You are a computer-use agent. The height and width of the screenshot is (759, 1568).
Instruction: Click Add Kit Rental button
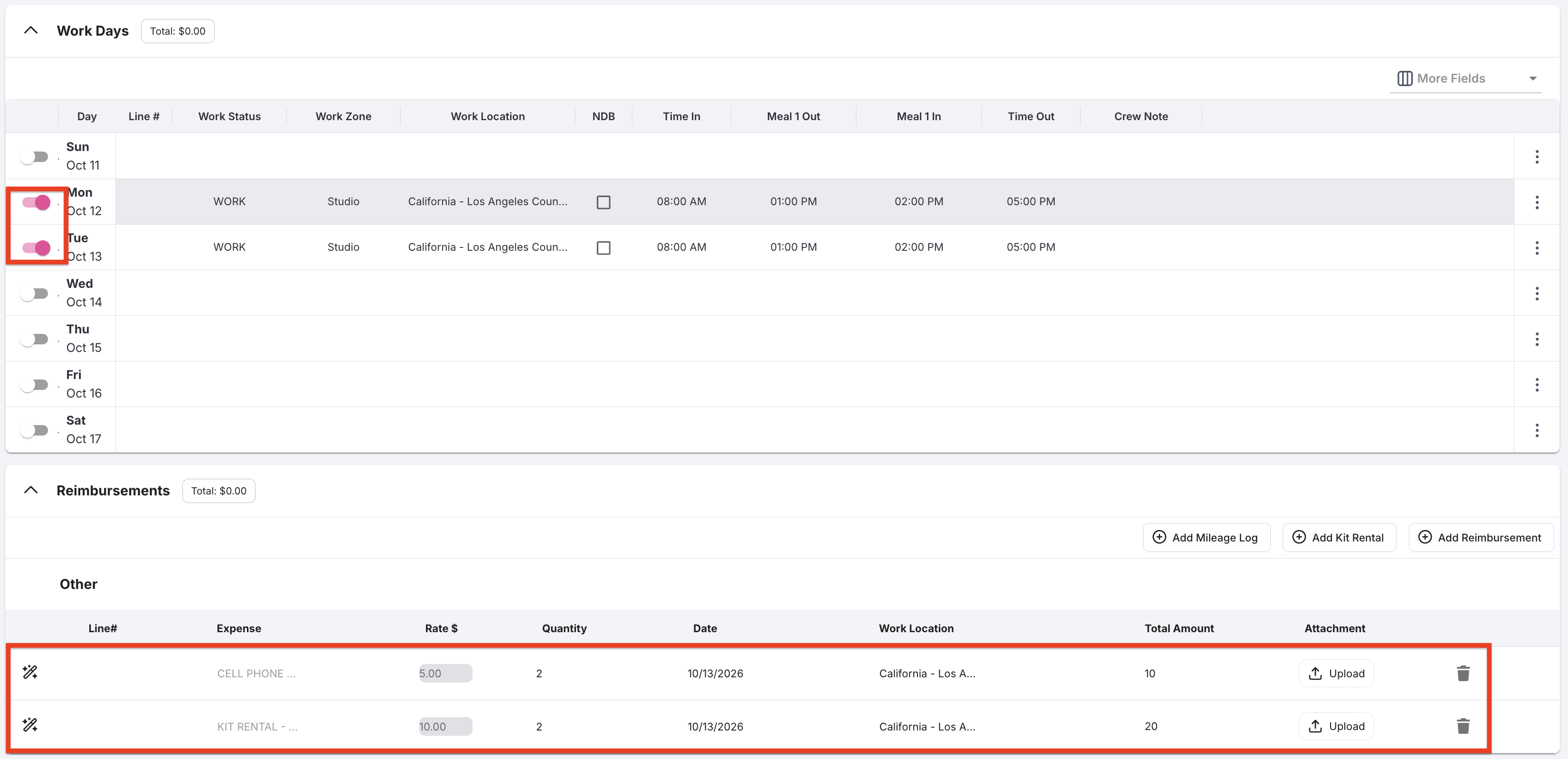coord(1339,538)
